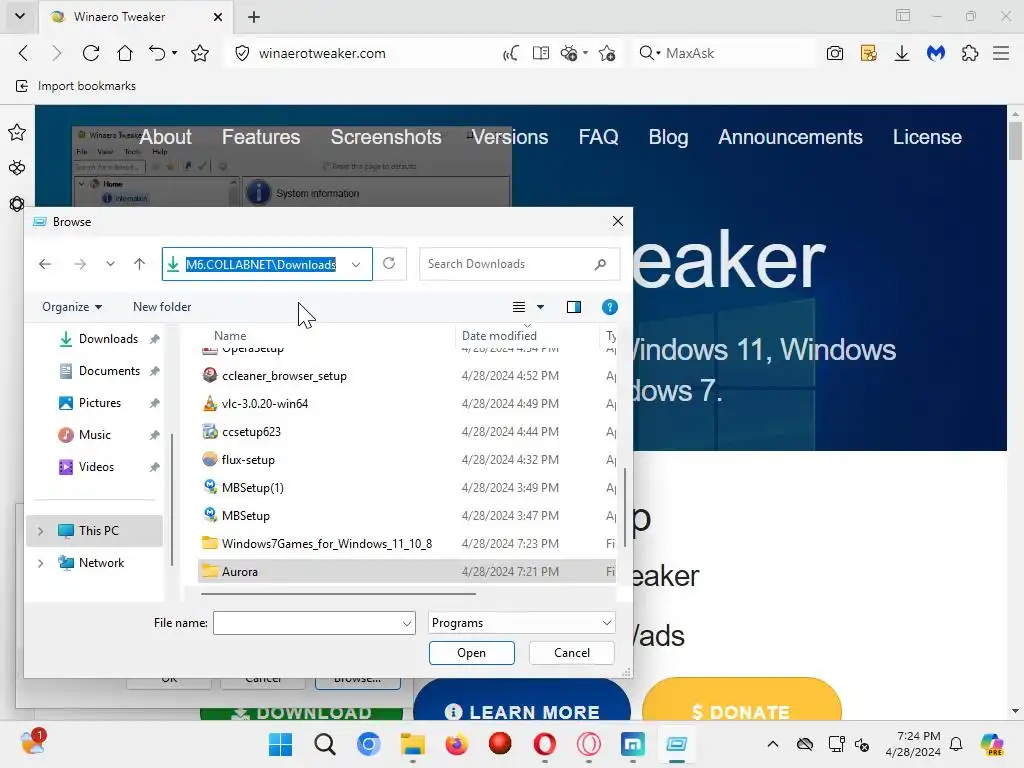Open the view options dropdown arrow
This screenshot has width=1024, height=768.
540,307
